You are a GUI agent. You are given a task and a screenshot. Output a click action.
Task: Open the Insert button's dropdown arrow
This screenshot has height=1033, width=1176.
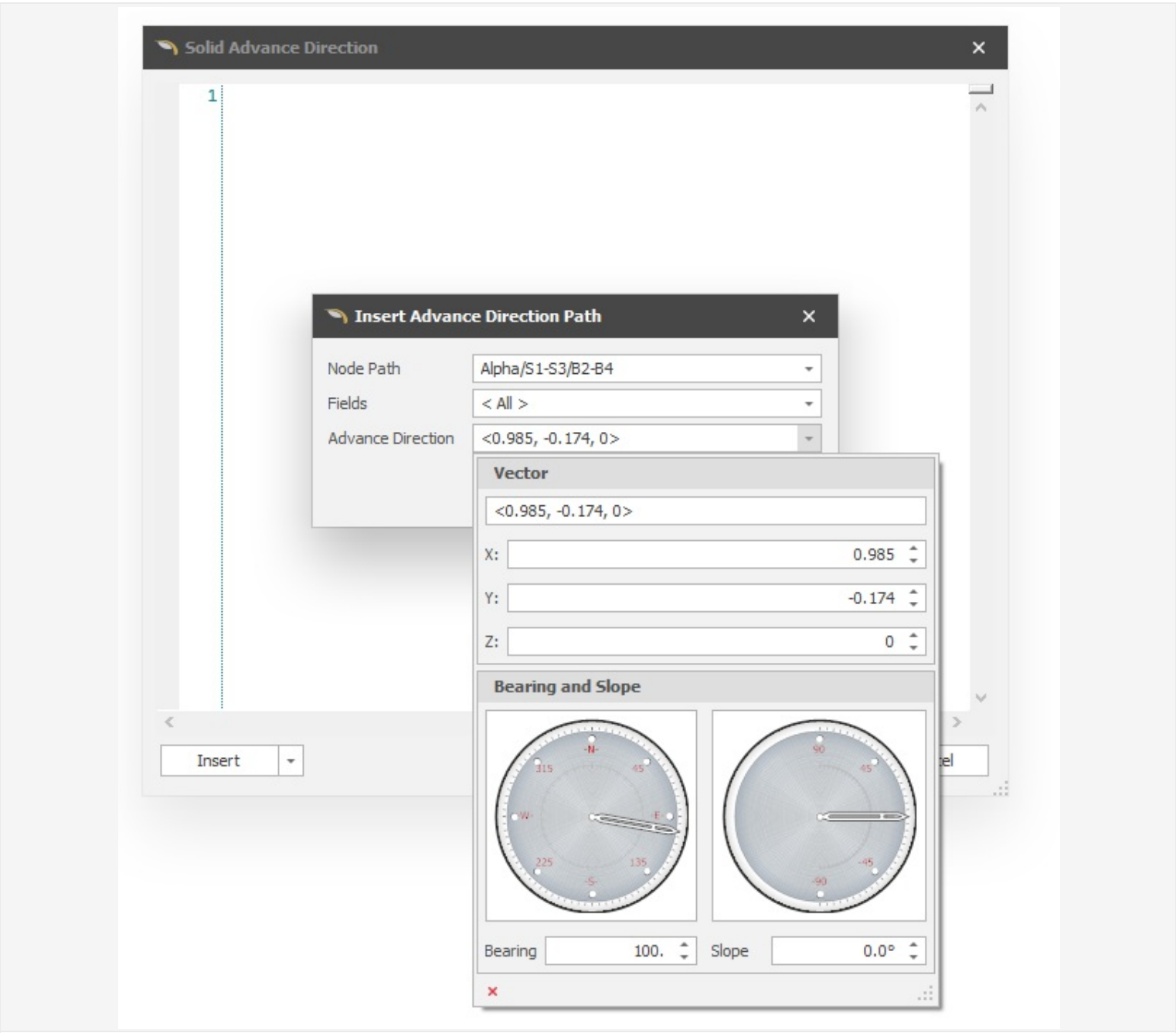pos(291,761)
